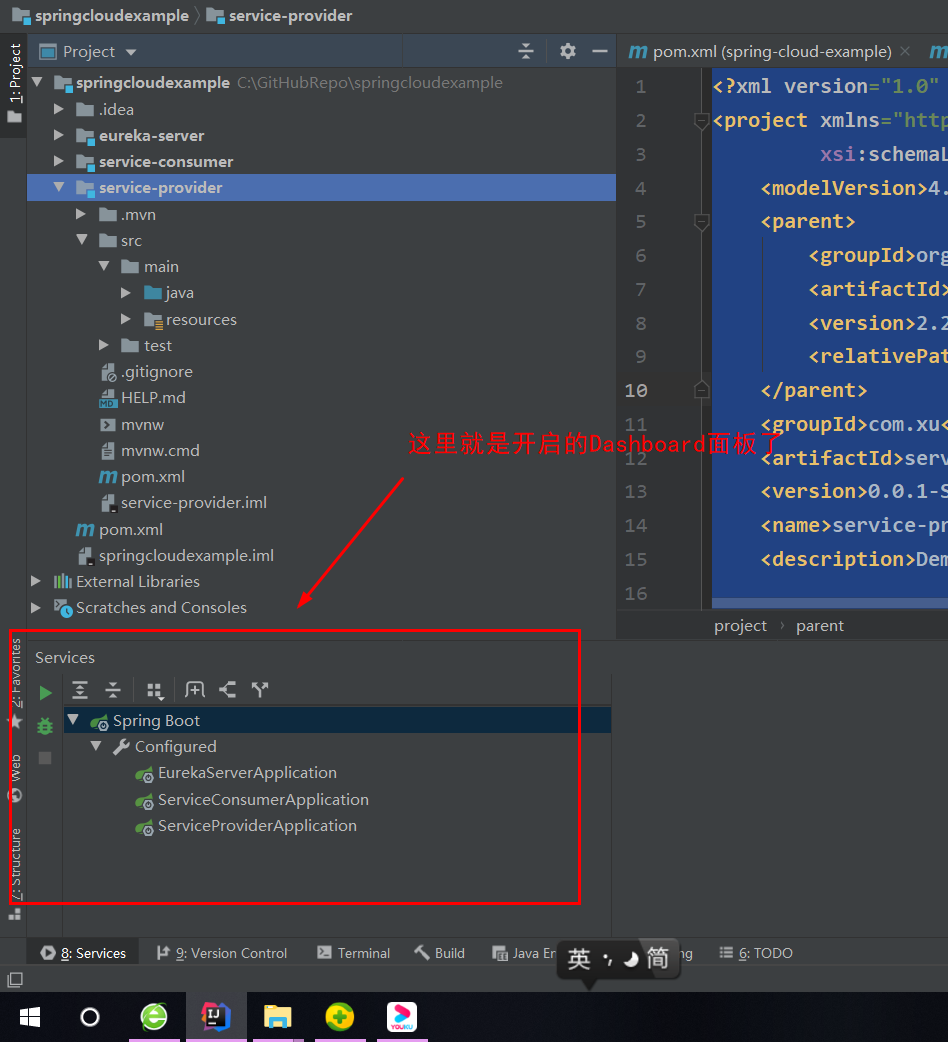Open the Web side tool window

pyautogui.click(x=15, y=778)
